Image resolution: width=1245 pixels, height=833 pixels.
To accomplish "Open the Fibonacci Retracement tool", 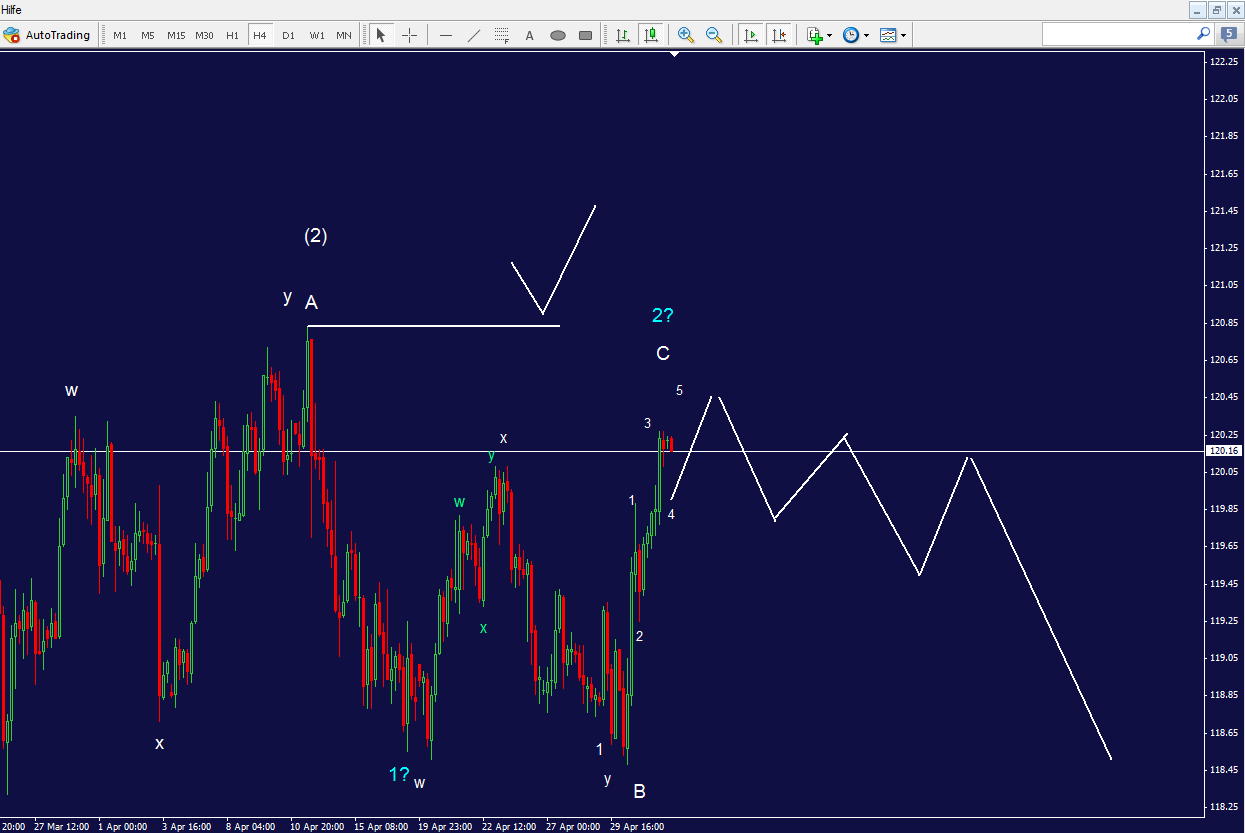I will (x=501, y=34).
